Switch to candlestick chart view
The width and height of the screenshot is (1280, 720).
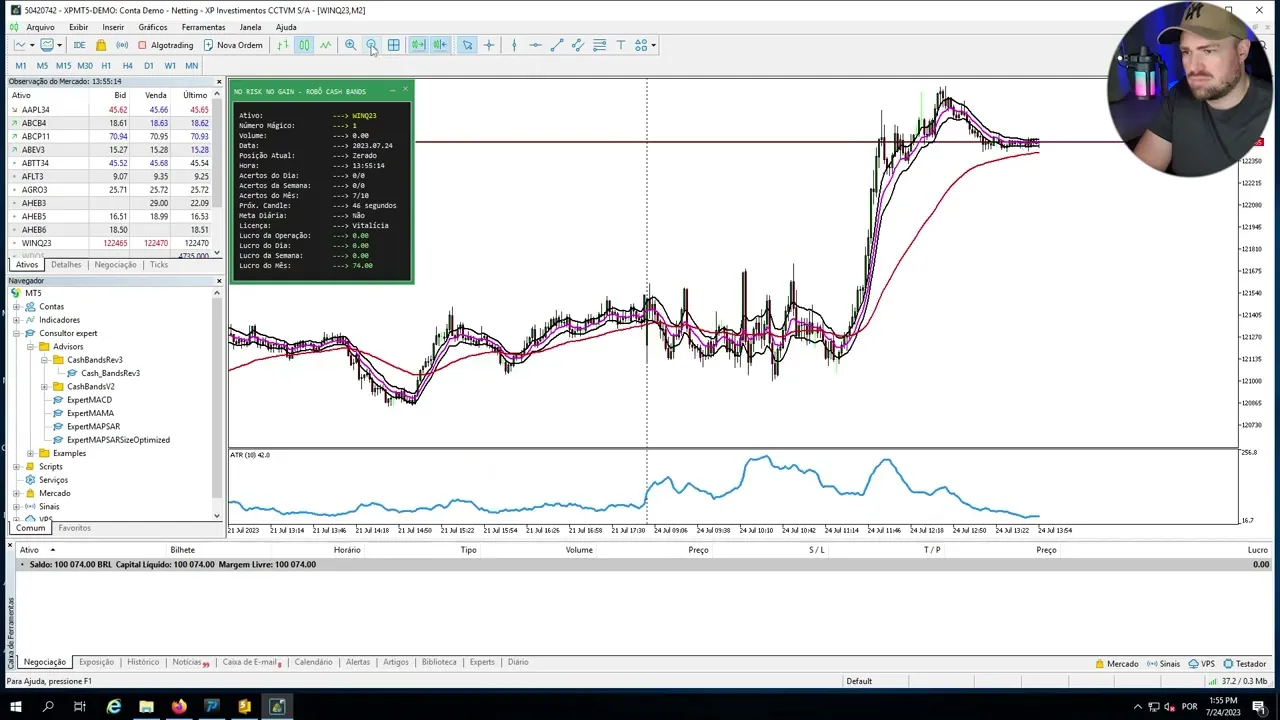click(304, 45)
